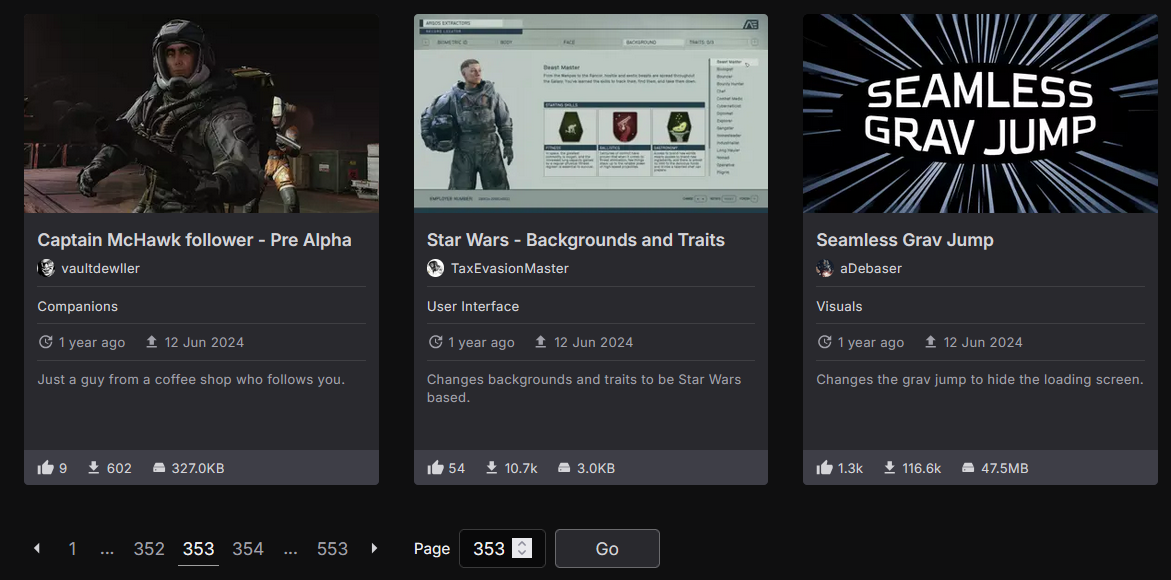
Task: Click the upload date icon on Captain McHawk card
Action: (152, 342)
